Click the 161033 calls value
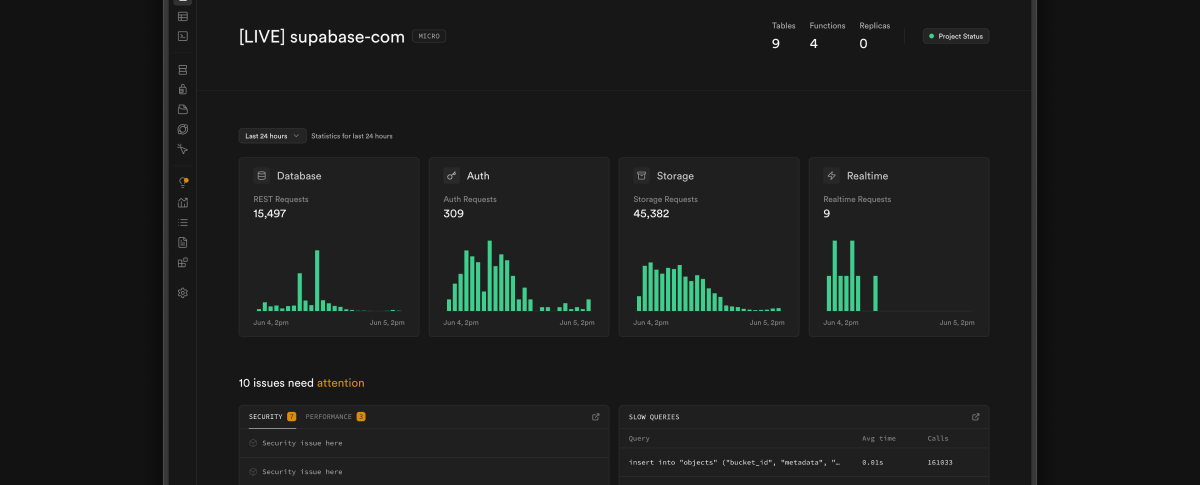 939,463
